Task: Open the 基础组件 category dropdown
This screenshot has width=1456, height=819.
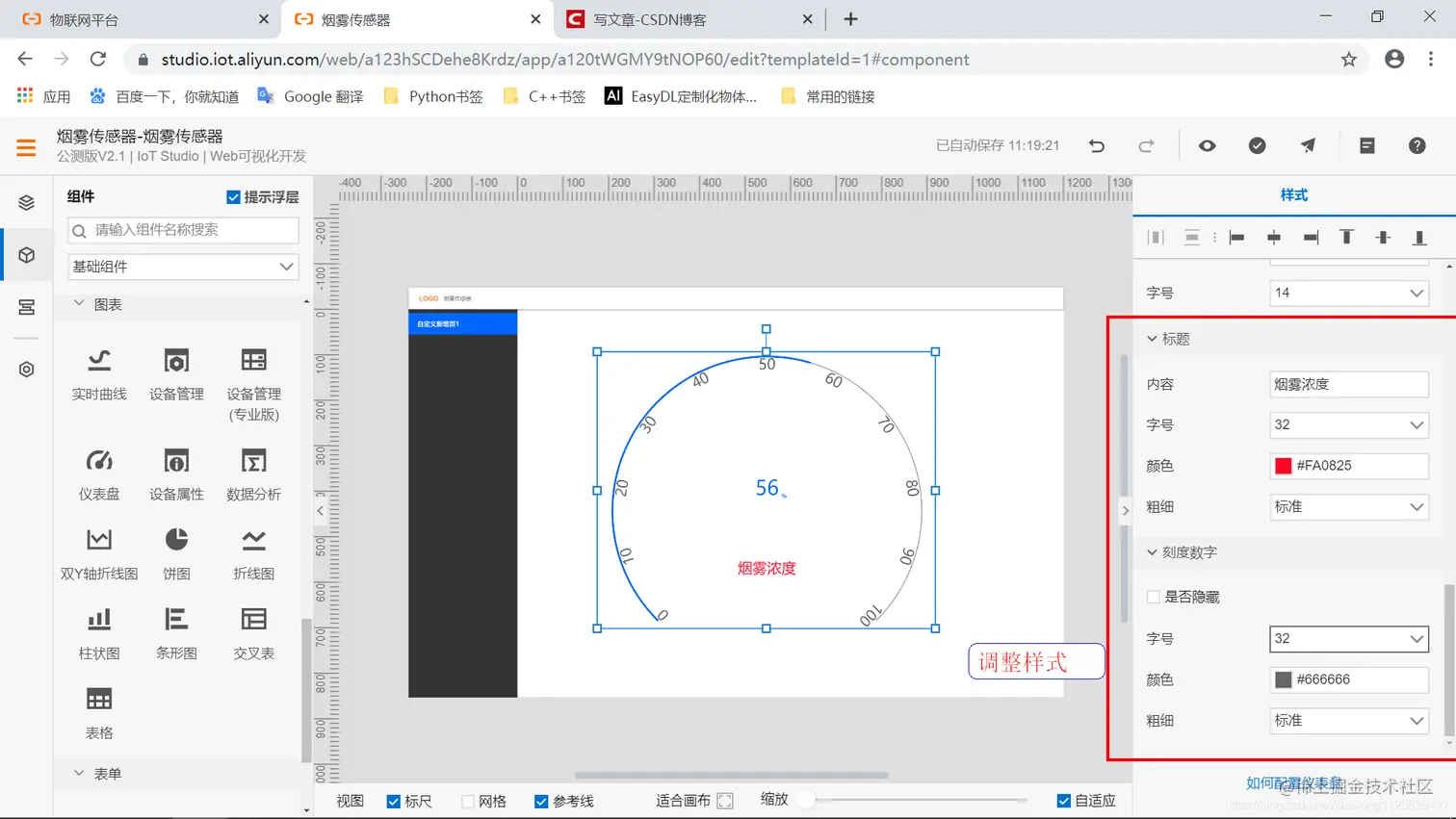Action: pyautogui.click(x=183, y=267)
